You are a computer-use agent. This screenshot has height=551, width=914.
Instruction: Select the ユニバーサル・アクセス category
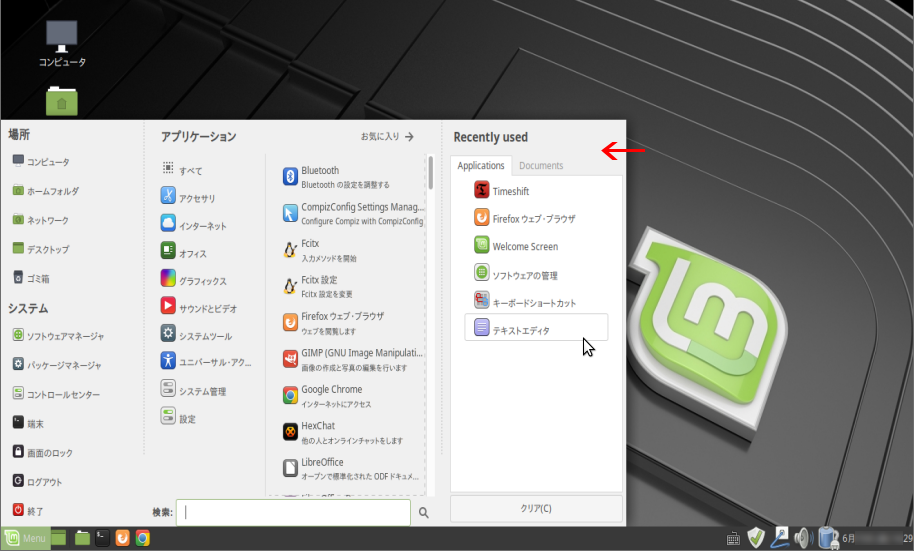(206, 362)
